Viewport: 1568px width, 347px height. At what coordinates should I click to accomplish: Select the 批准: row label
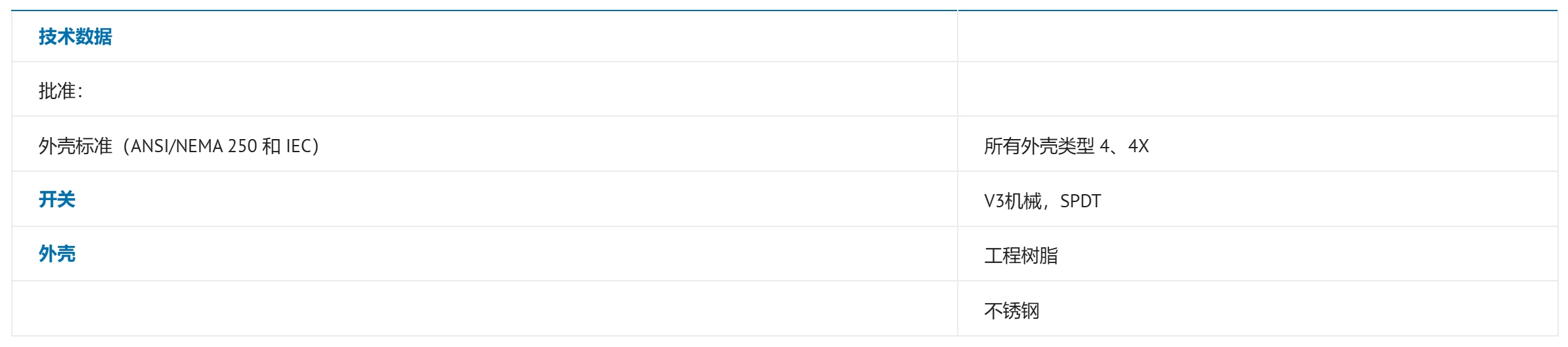(x=60, y=91)
